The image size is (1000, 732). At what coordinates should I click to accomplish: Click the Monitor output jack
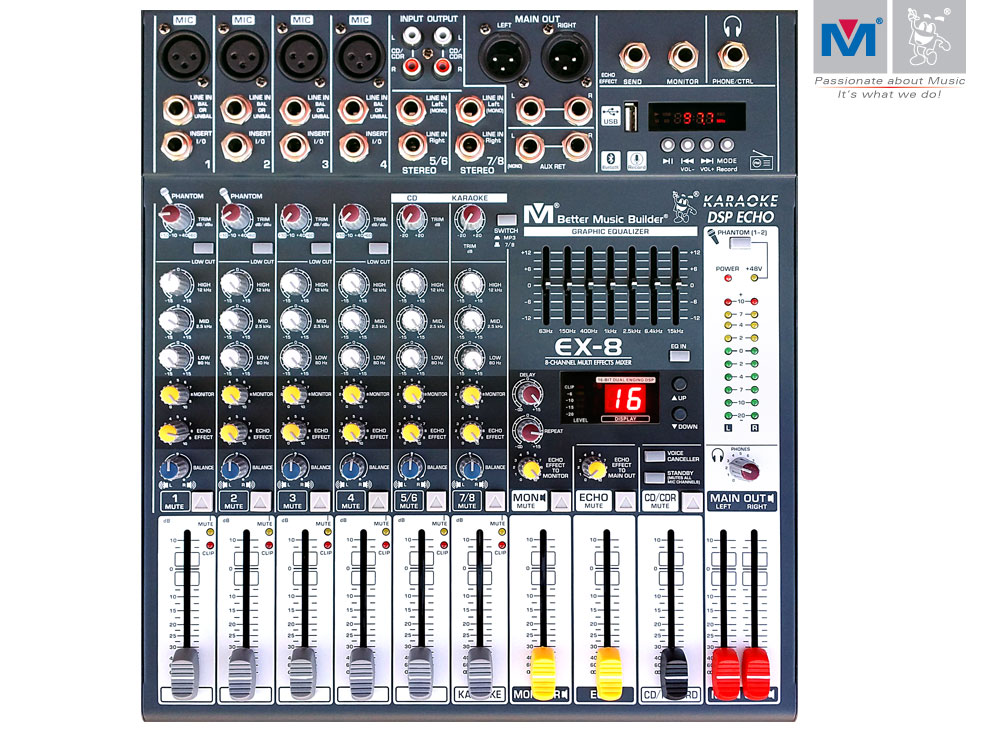tap(683, 57)
